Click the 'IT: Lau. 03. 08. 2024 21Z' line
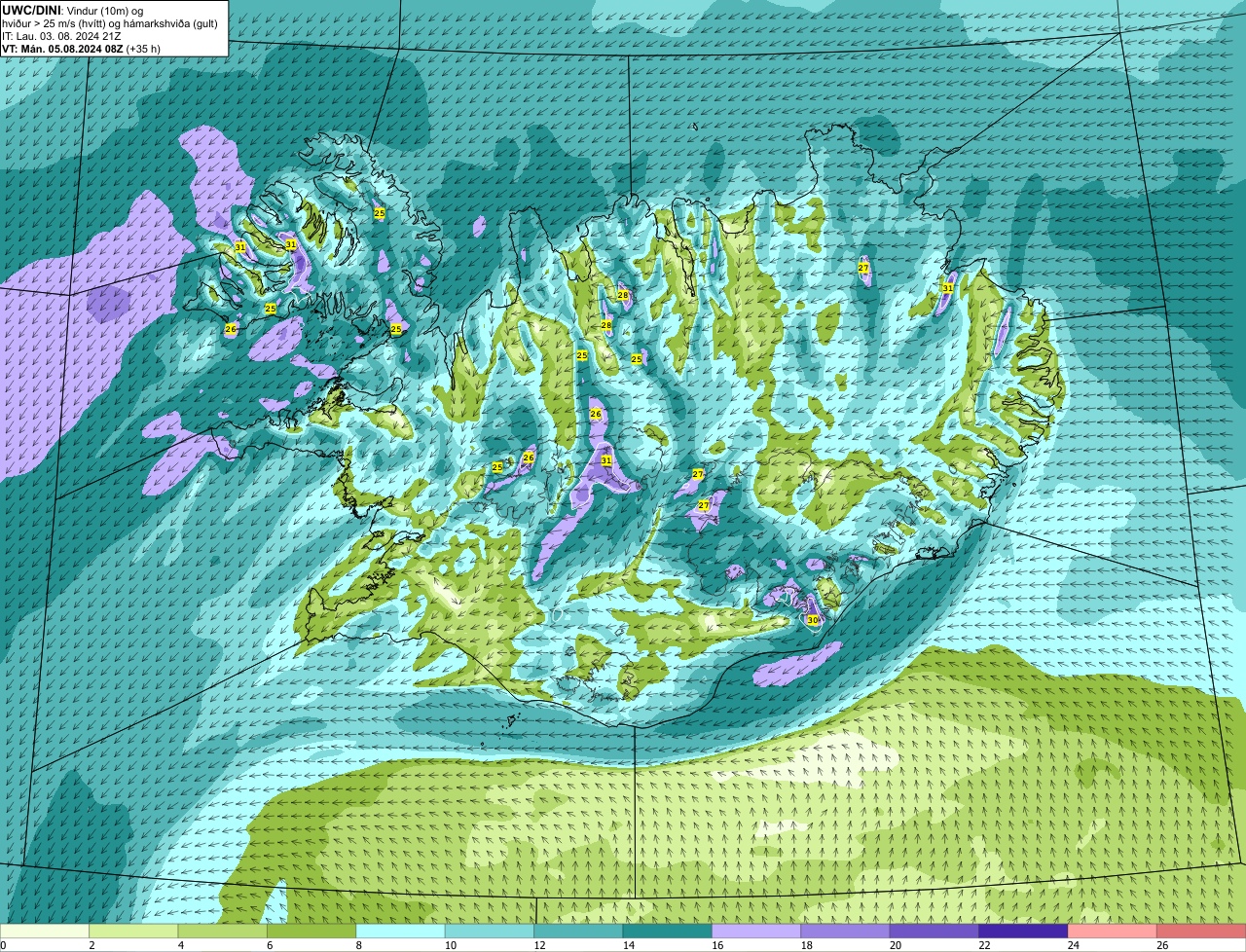This screenshot has width=1246, height=952. [61, 36]
